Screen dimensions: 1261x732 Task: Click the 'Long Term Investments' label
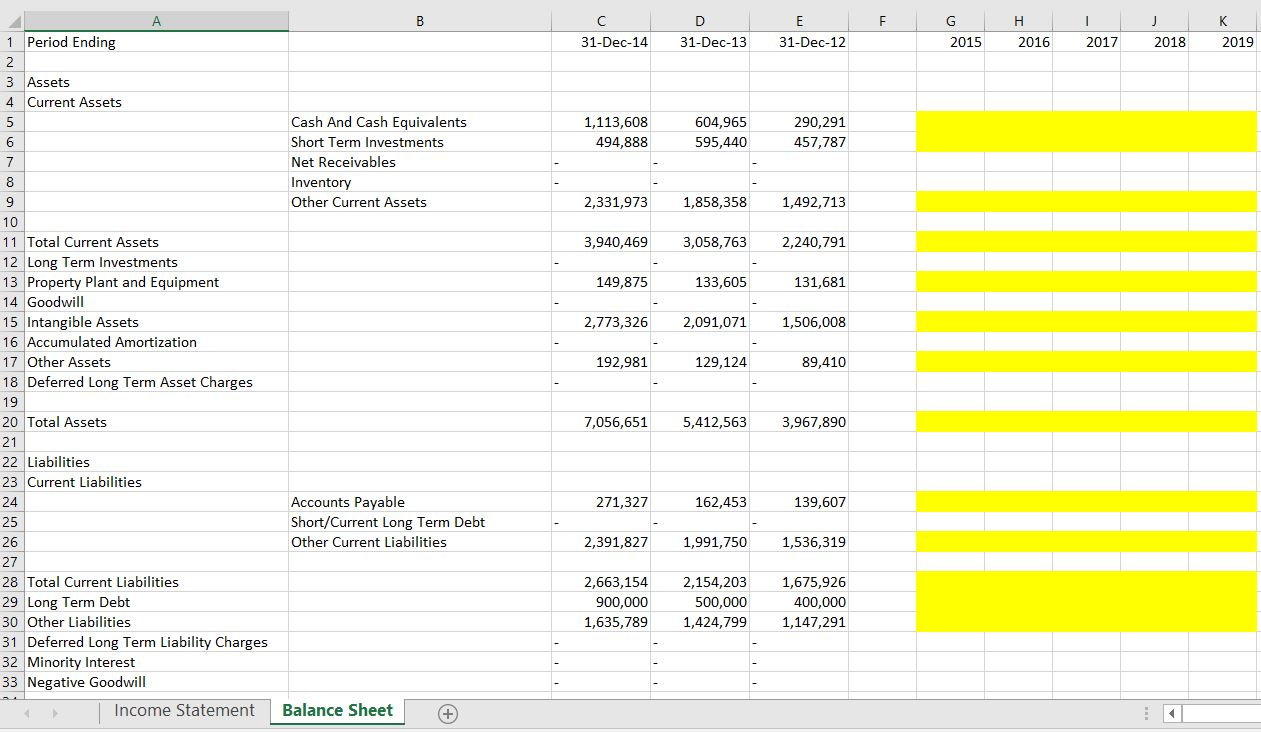pos(102,262)
